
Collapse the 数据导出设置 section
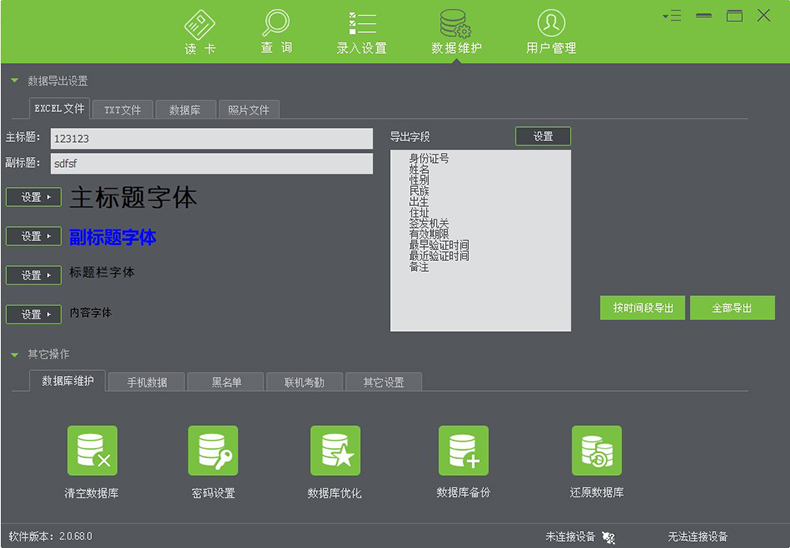pos(14,81)
